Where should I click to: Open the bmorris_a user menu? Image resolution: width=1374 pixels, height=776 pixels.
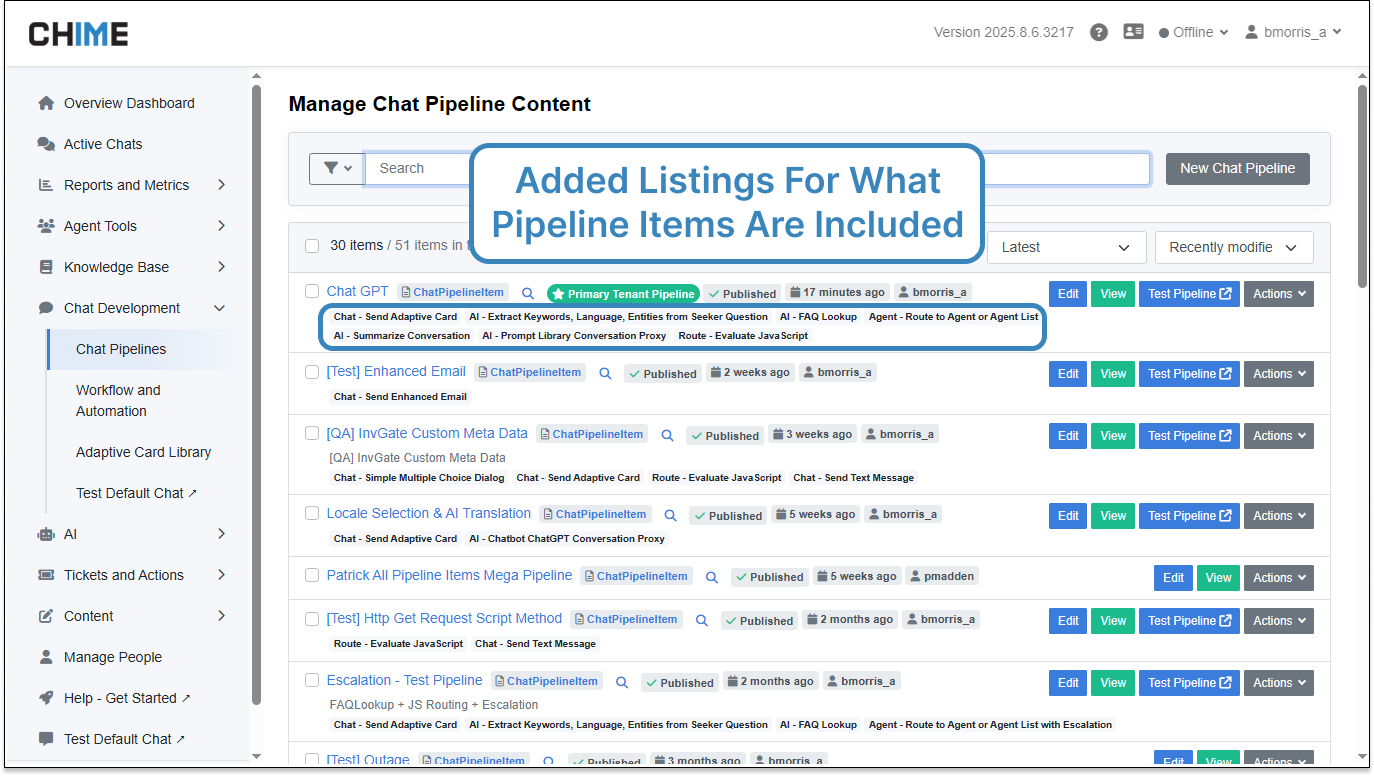(1293, 32)
